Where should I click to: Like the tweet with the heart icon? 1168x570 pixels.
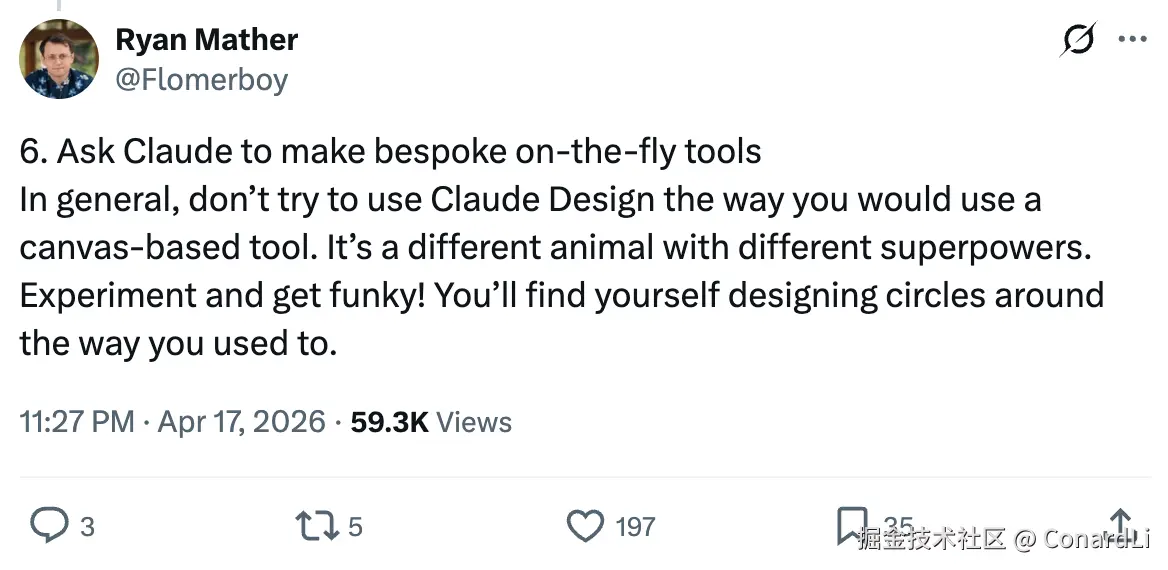pos(585,525)
